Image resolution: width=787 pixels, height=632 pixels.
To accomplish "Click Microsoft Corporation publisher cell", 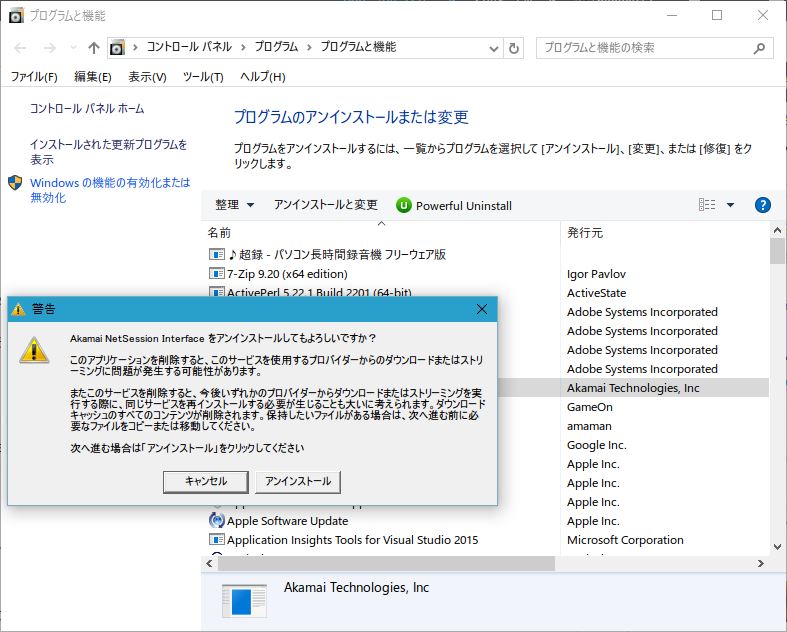I will [625, 540].
